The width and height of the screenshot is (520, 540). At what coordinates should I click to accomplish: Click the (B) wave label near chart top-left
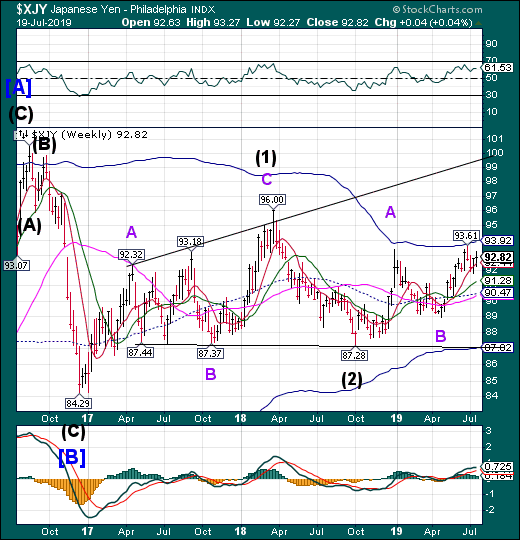click(x=44, y=145)
